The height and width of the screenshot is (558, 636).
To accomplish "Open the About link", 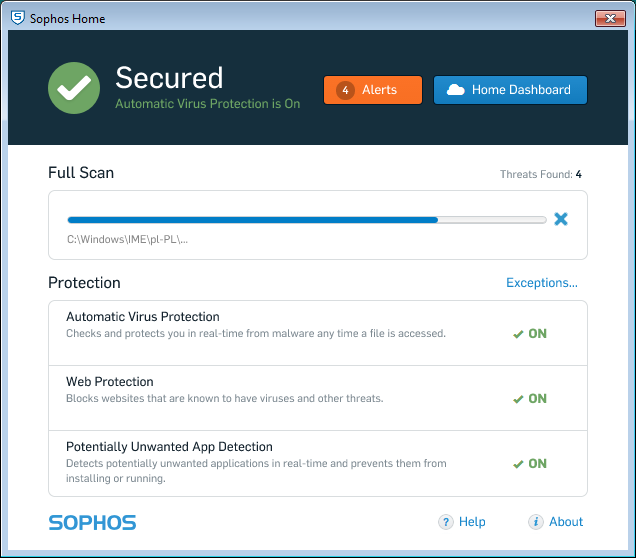I will click(x=566, y=522).
